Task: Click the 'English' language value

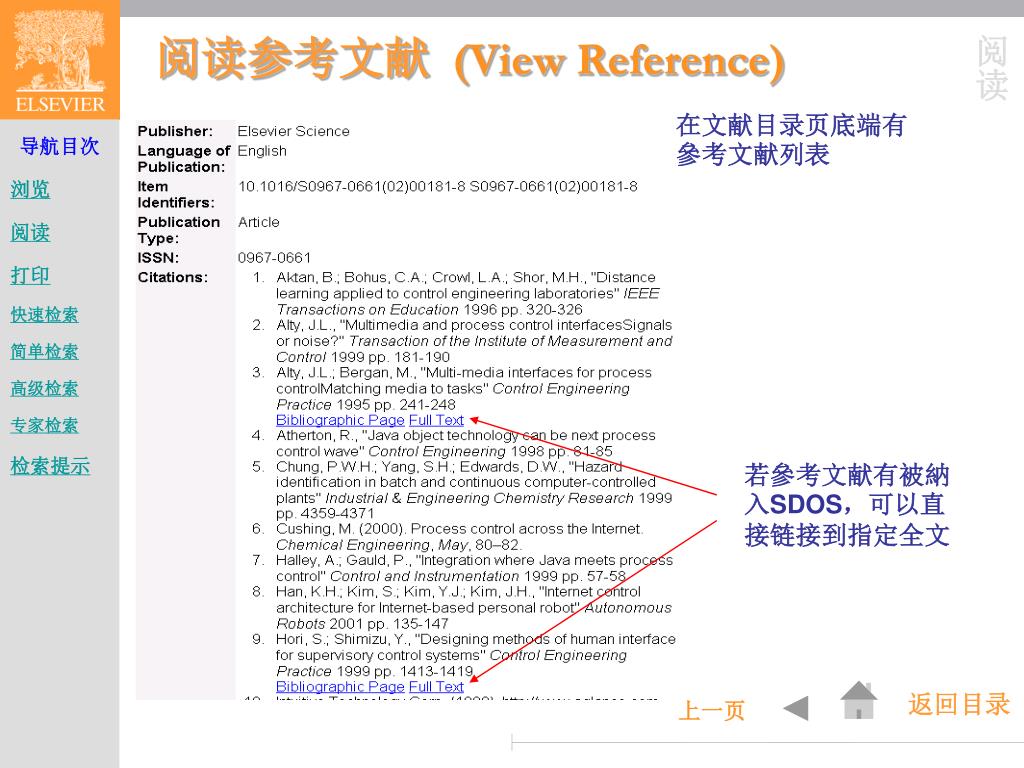Action: [262, 151]
